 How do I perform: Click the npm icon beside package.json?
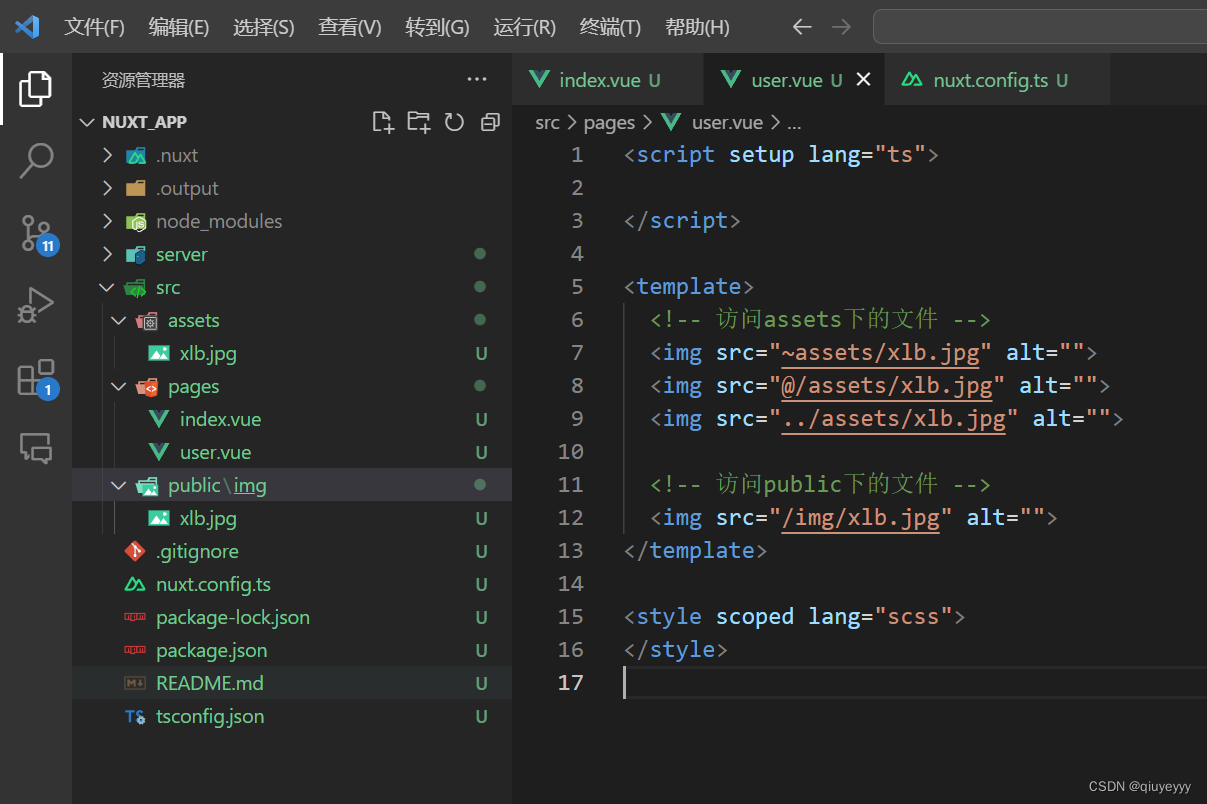135,650
